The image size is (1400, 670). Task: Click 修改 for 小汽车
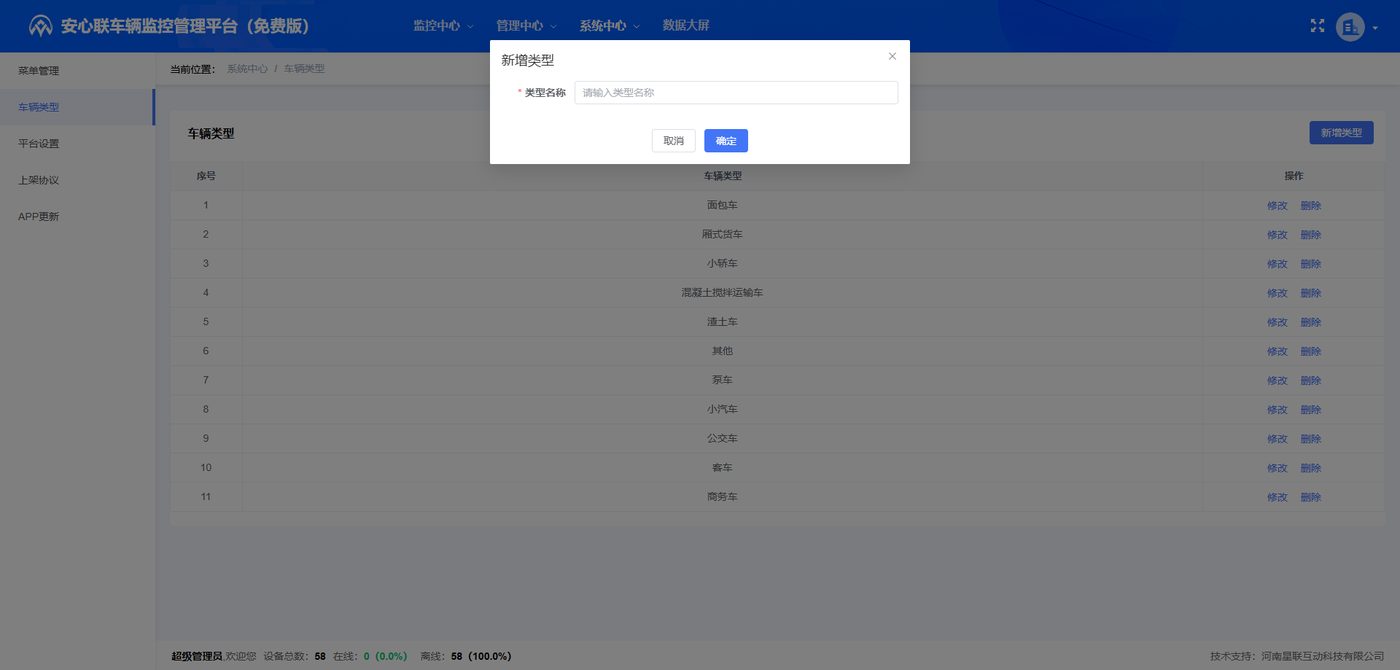pos(1277,410)
